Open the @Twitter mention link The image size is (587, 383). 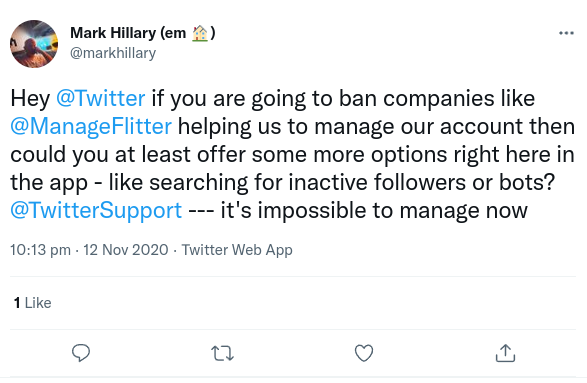(x=101, y=98)
